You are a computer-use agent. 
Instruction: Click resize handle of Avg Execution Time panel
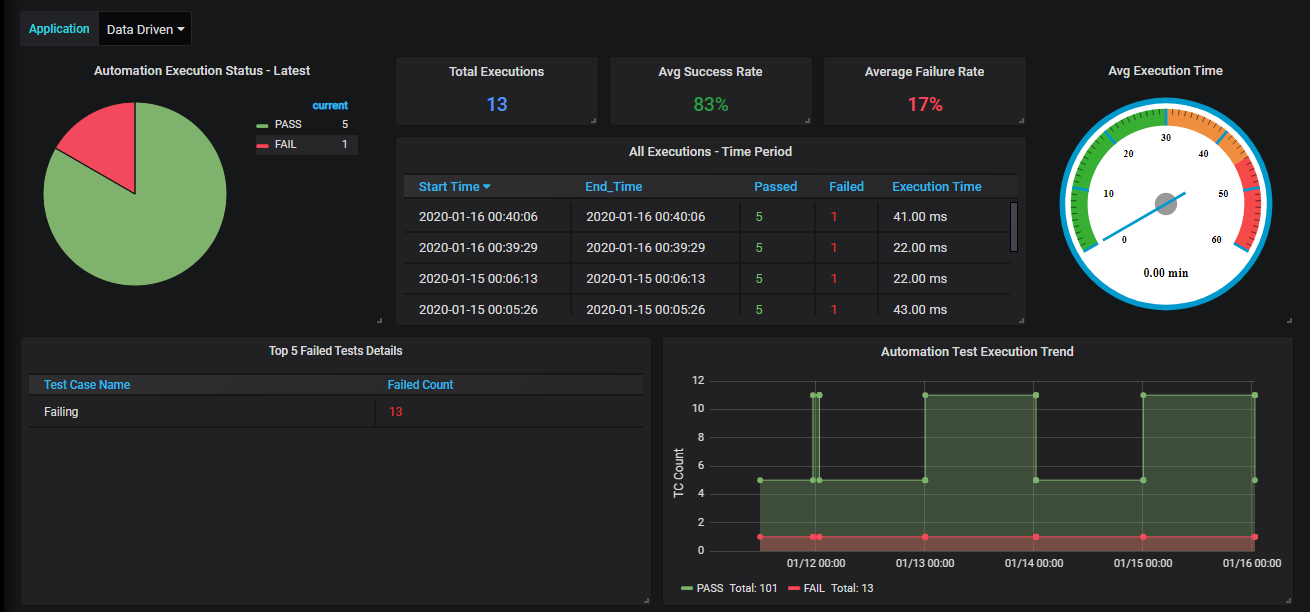[x=1289, y=321]
